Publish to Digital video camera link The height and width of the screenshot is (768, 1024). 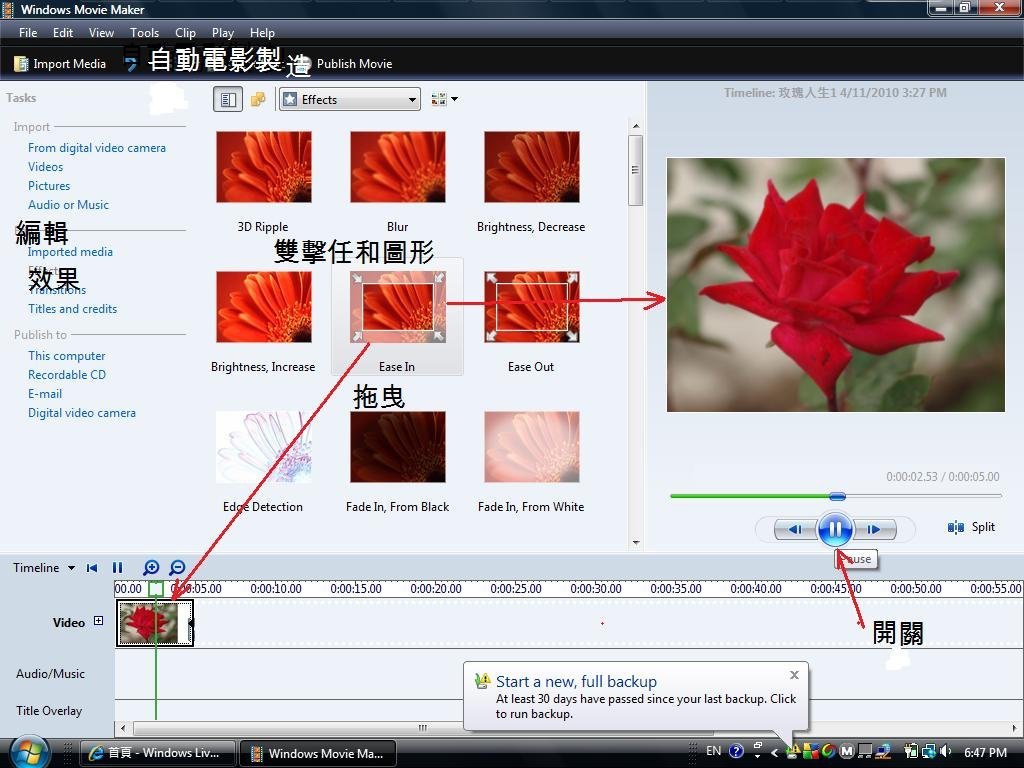(82, 412)
